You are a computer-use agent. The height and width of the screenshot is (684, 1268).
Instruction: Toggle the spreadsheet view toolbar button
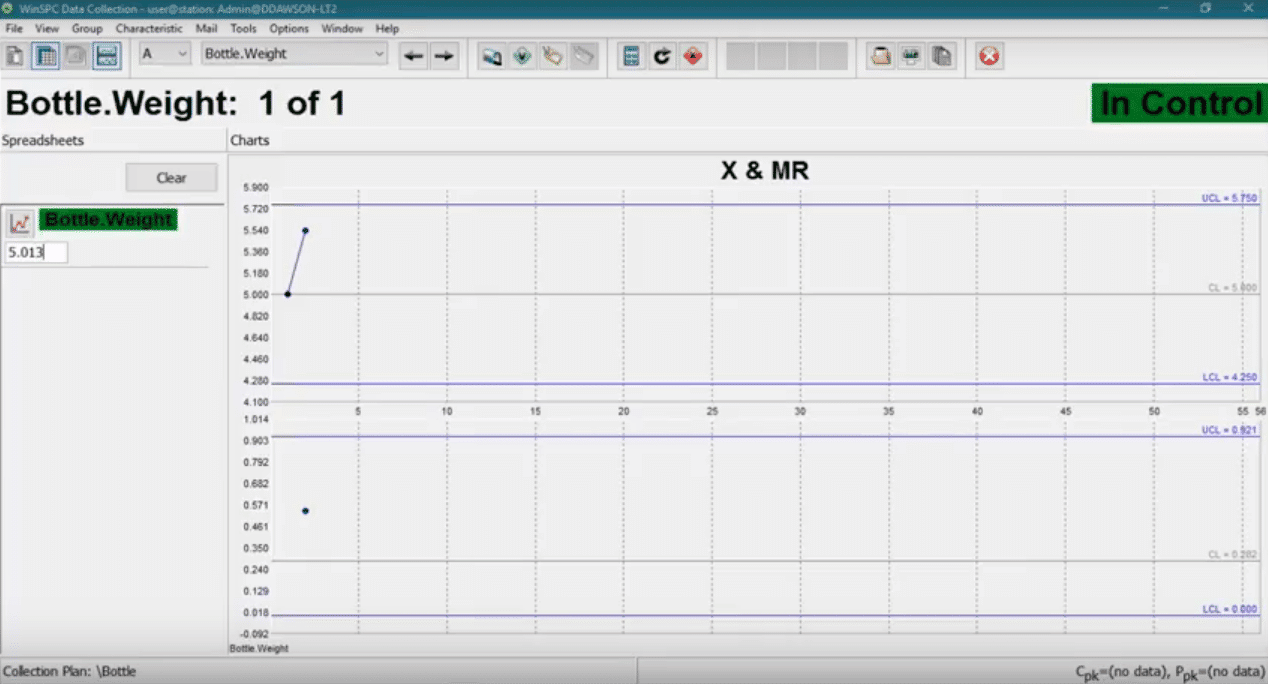pyautogui.click(x=45, y=56)
